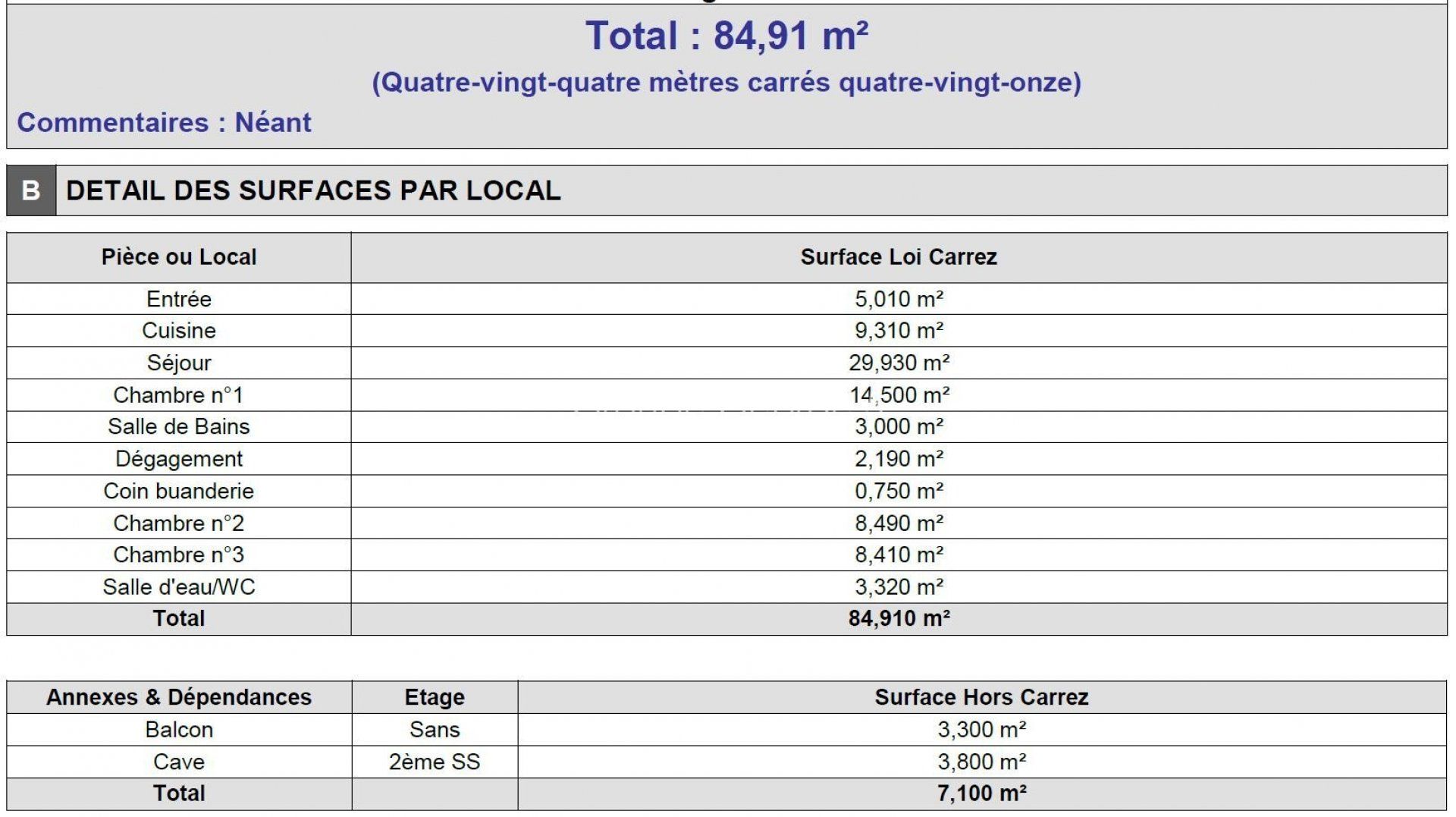1456x817 pixels.
Task: Click the value '2,190 m²'
Action: point(899,459)
